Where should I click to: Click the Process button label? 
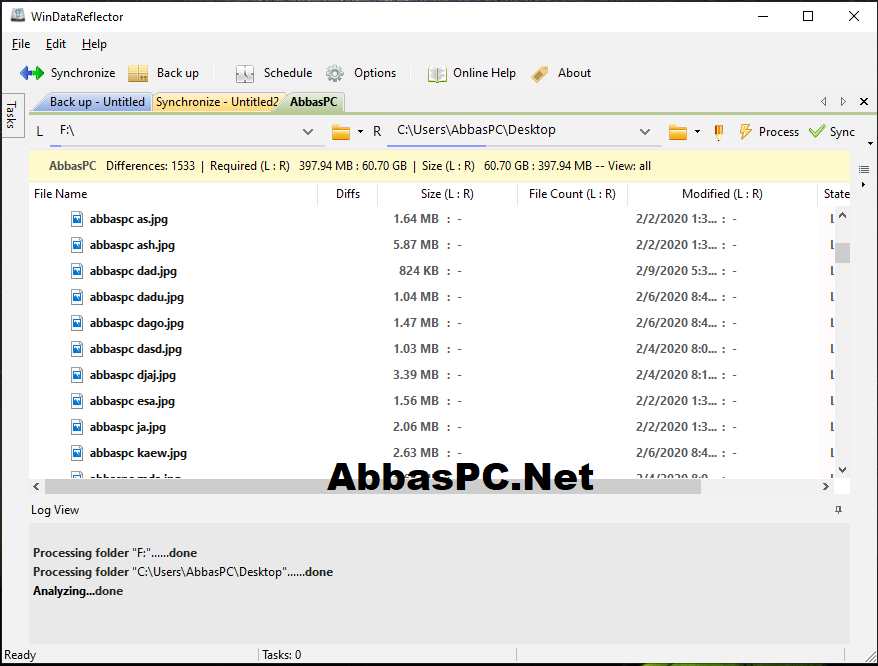[779, 132]
